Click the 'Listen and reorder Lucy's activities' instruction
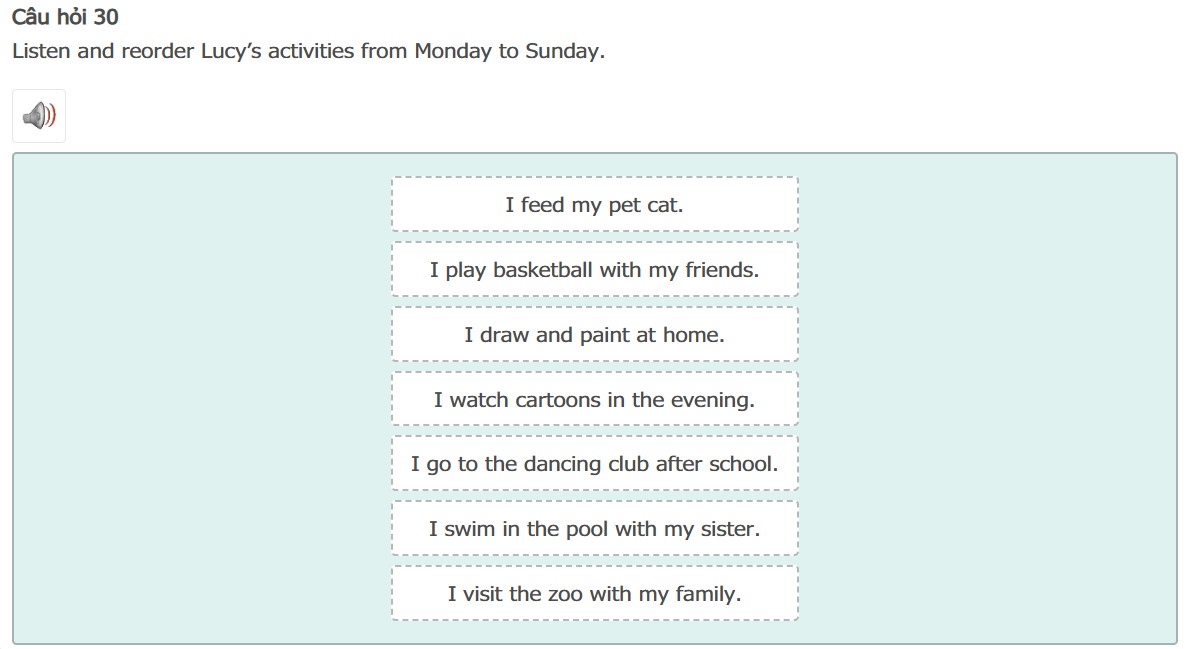 click(308, 51)
